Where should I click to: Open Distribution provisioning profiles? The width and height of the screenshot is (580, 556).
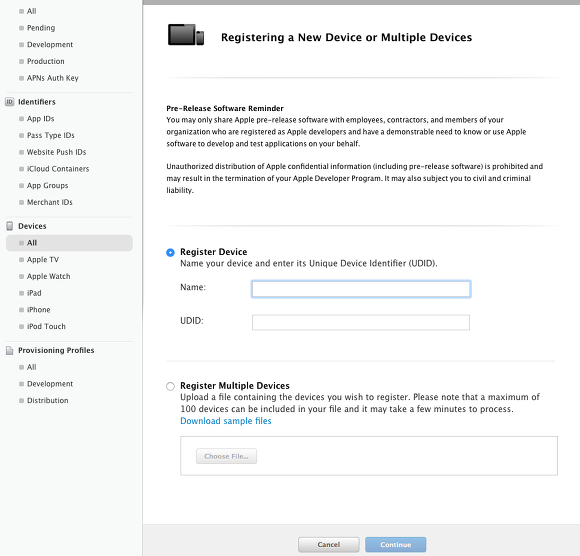coord(47,400)
